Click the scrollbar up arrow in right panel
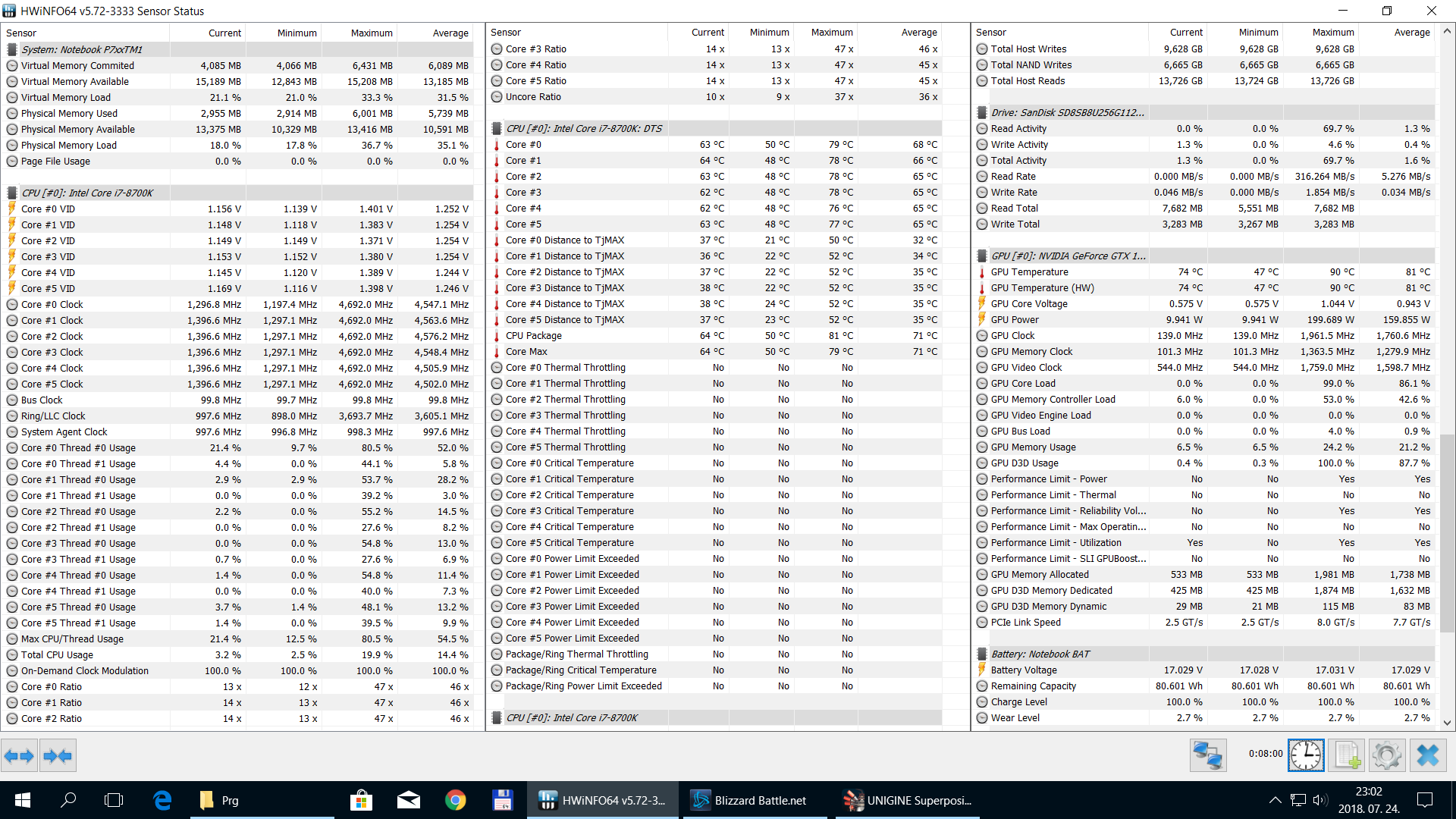This screenshot has width=1456, height=819. pos(1448,31)
